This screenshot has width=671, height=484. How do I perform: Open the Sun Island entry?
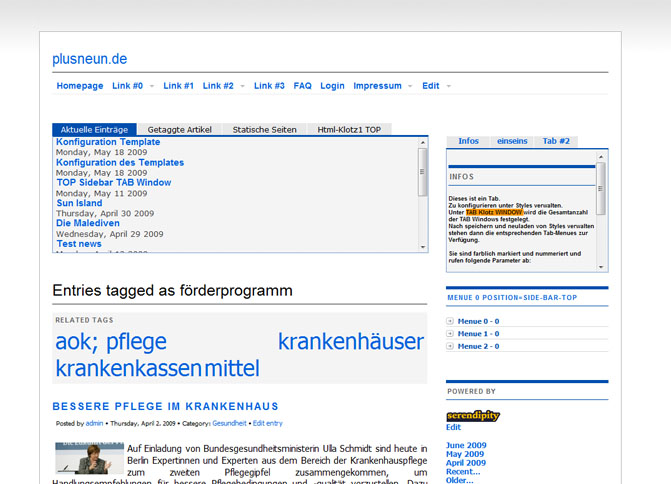click(x=79, y=203)
